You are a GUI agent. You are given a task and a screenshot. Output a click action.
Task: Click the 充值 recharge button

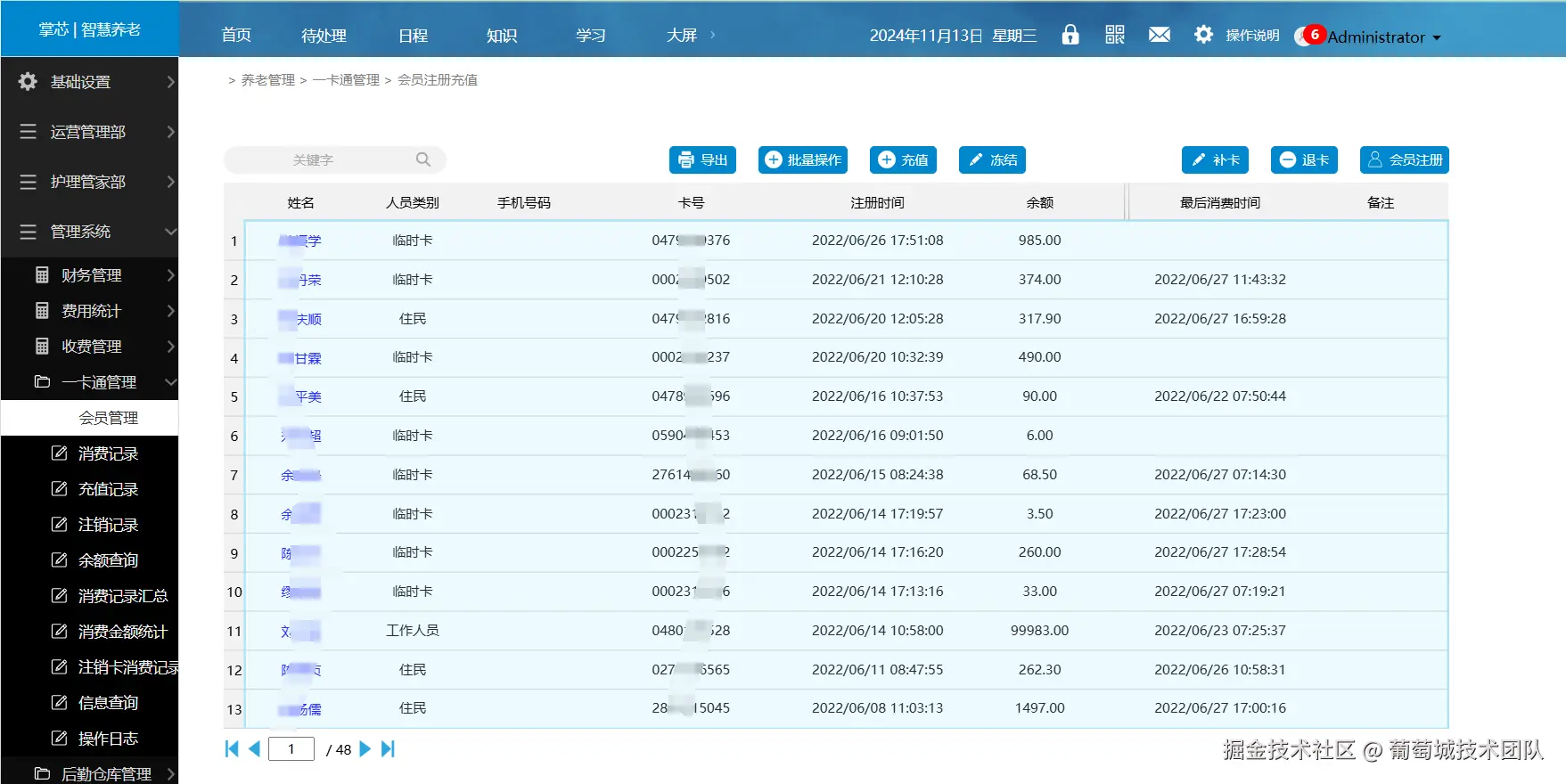point(904,159)
